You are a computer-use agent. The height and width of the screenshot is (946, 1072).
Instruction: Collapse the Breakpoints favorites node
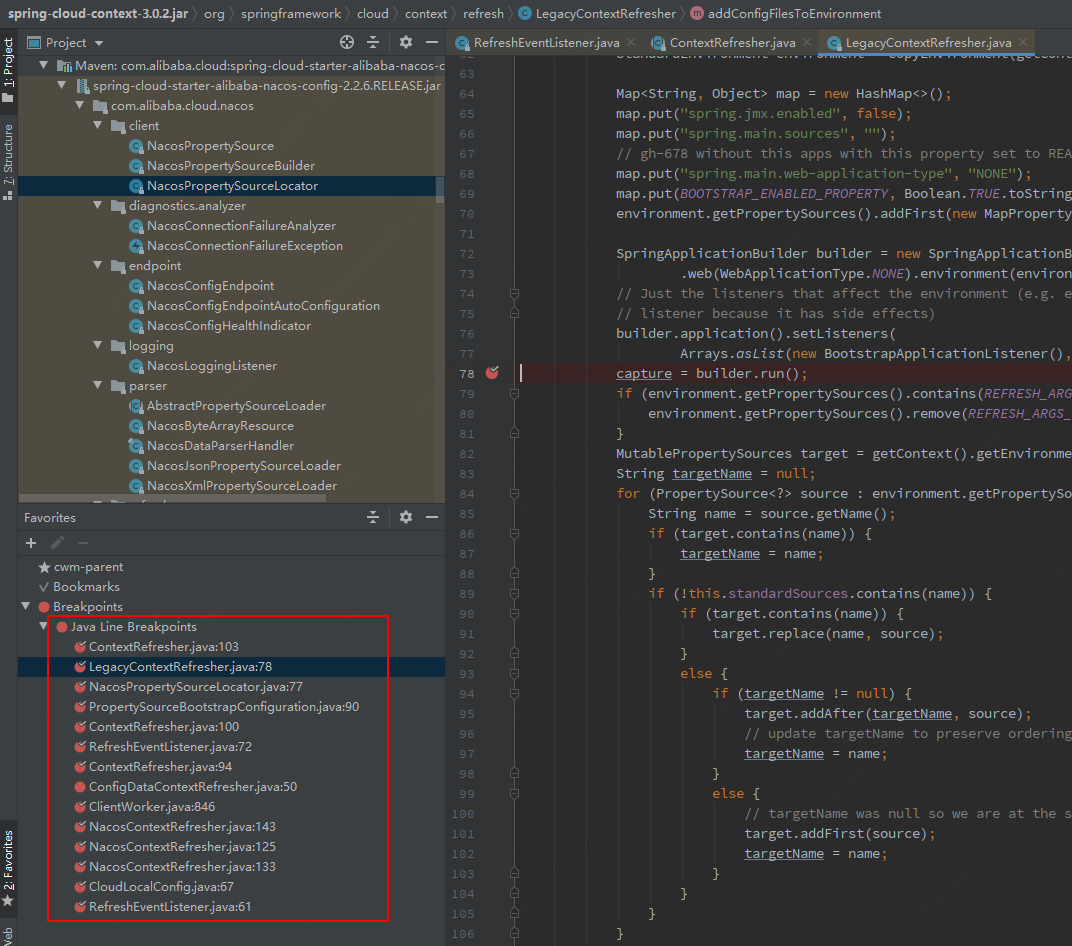click(x=26, y=606)
